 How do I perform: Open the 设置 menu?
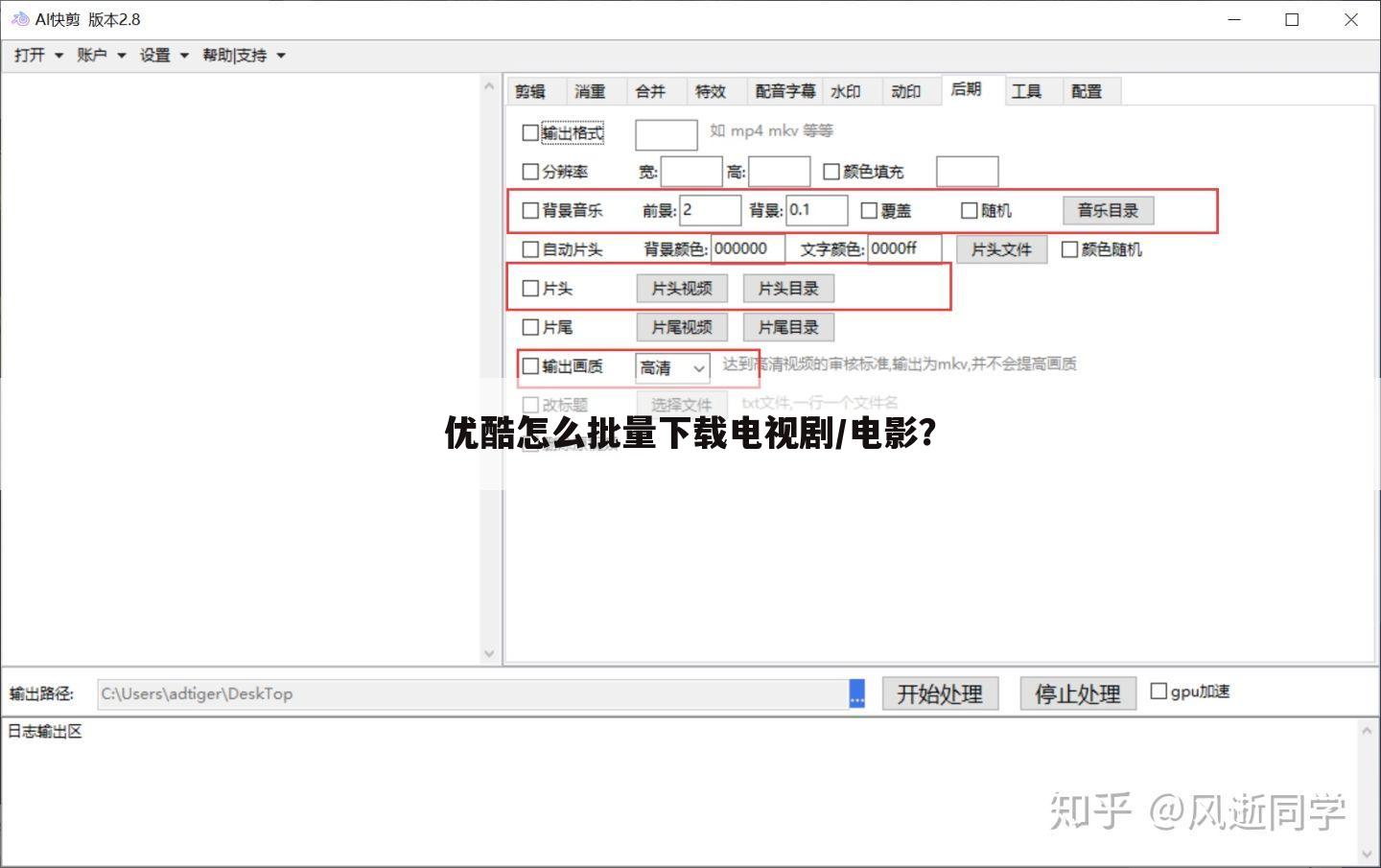click(x=164, y=56)
